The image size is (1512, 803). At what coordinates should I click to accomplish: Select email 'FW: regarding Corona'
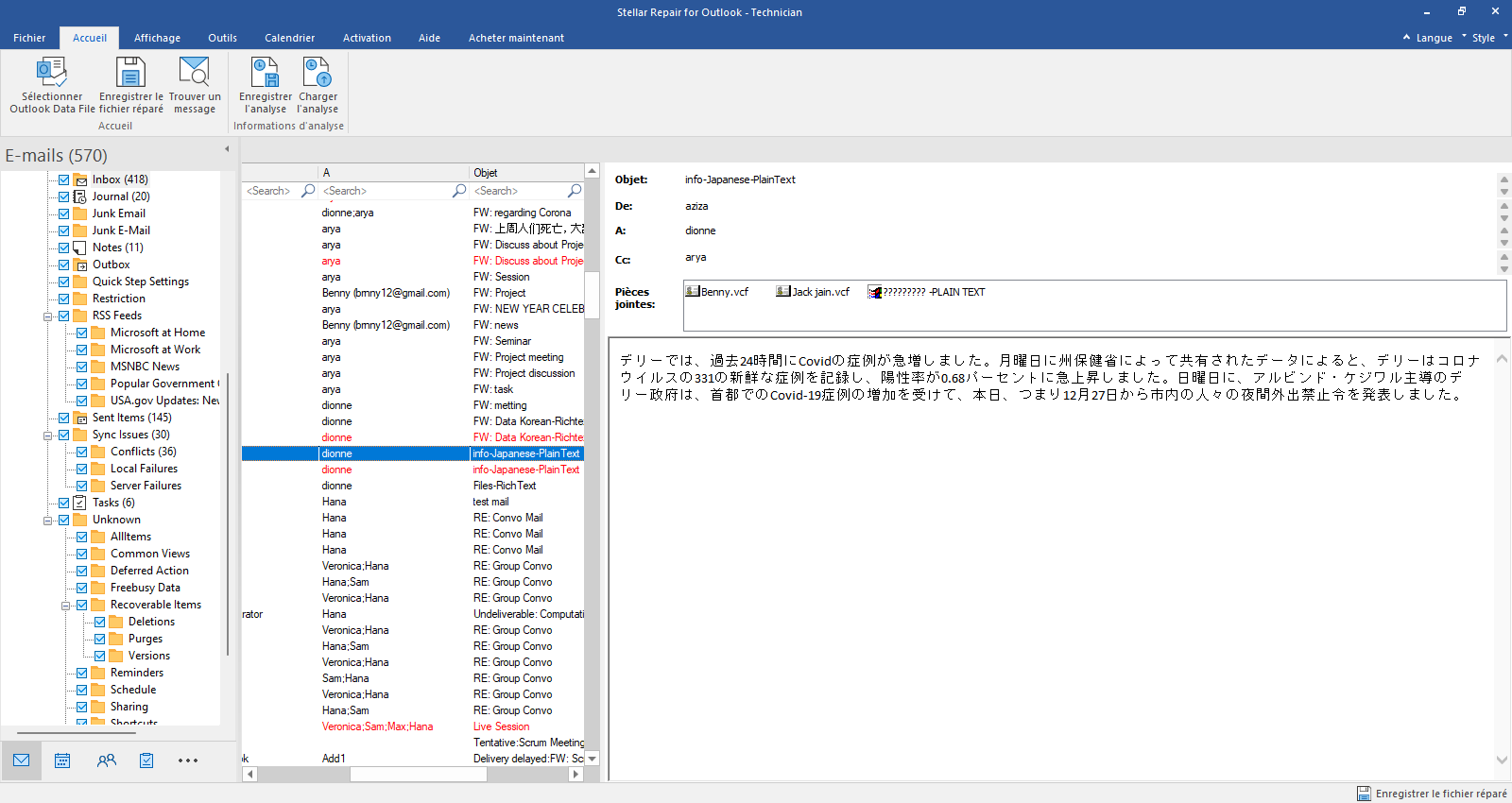pyautogui.click(x=413, y=213)
